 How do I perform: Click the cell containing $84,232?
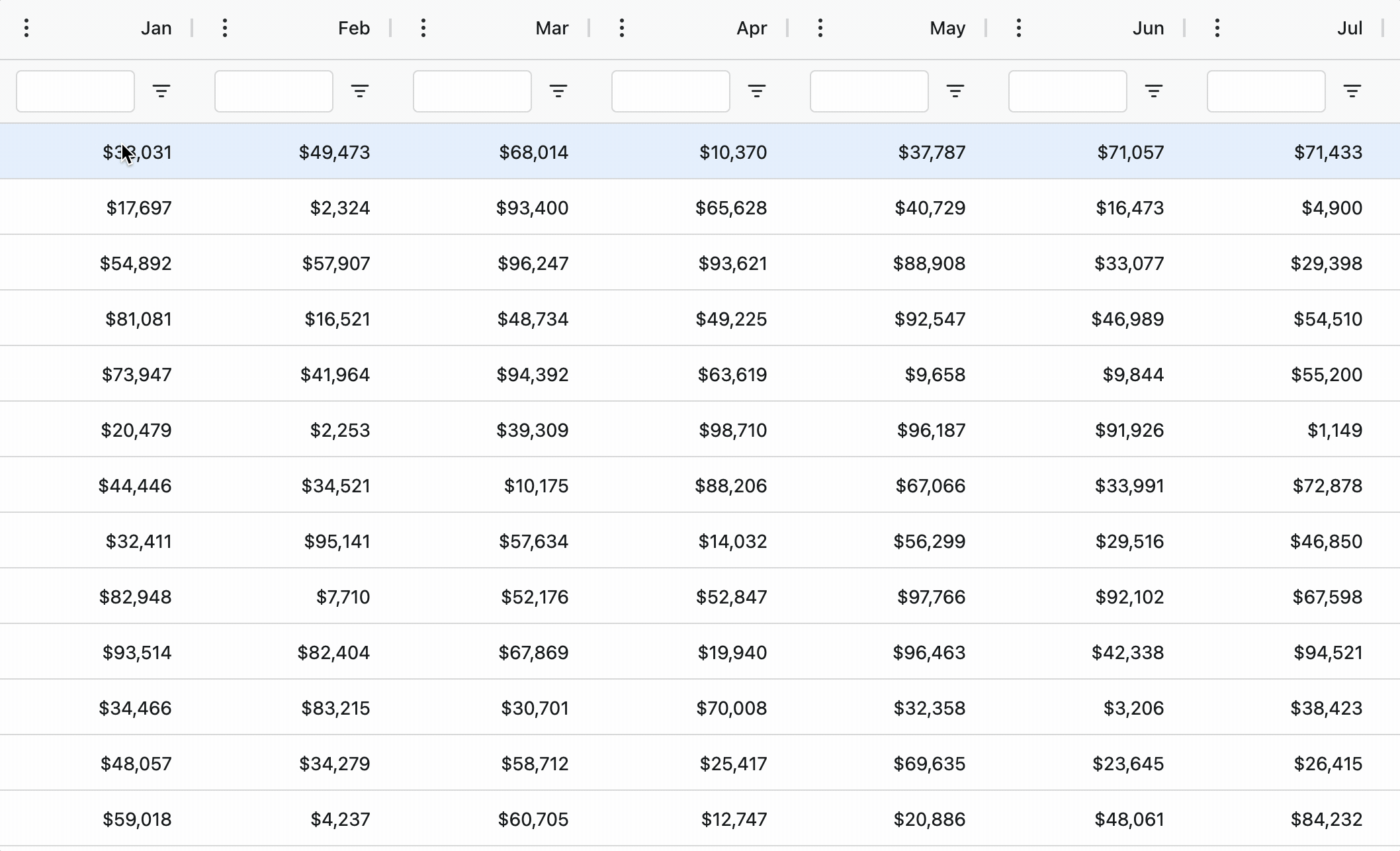point(1327,819)
